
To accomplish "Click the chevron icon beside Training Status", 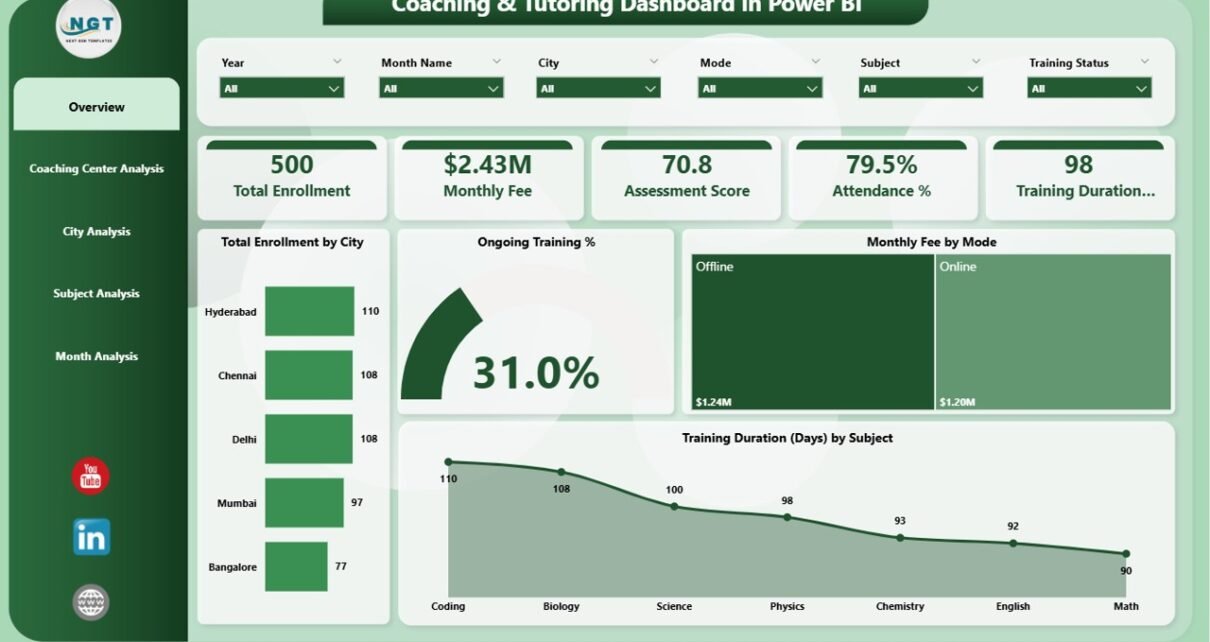I will pos(1144,62).
